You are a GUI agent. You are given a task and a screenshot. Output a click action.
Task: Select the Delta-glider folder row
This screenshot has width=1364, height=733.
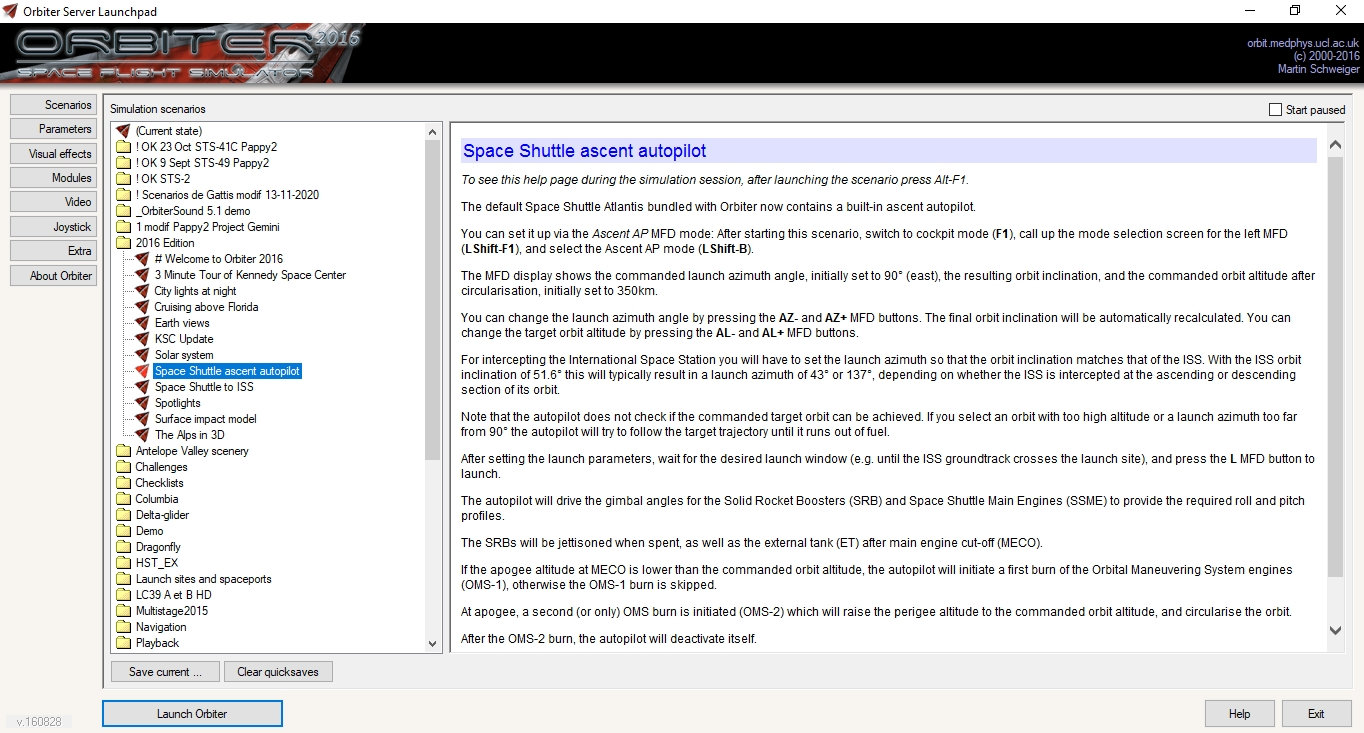(x=162, y=515)
